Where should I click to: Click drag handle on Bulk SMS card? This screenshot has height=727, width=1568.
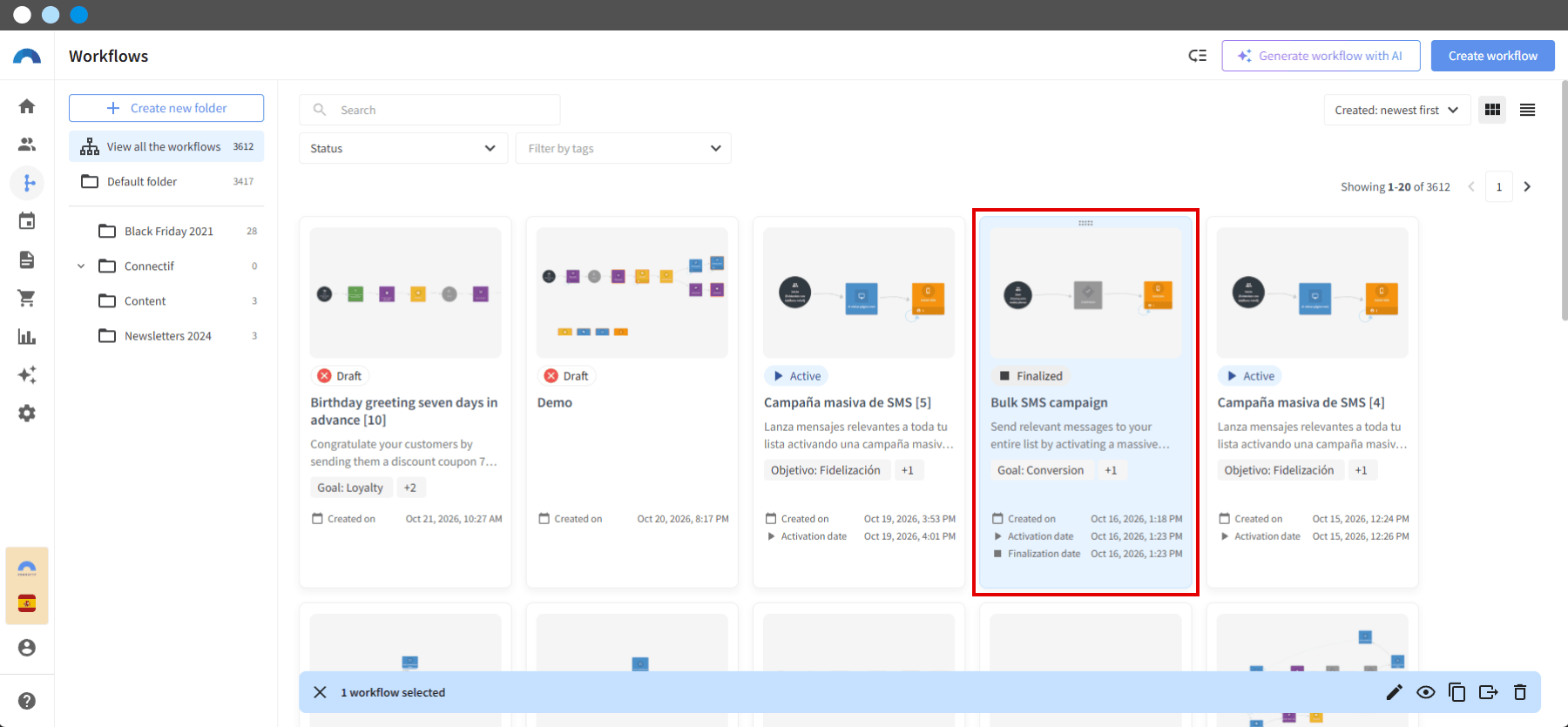pos(1085,223)
